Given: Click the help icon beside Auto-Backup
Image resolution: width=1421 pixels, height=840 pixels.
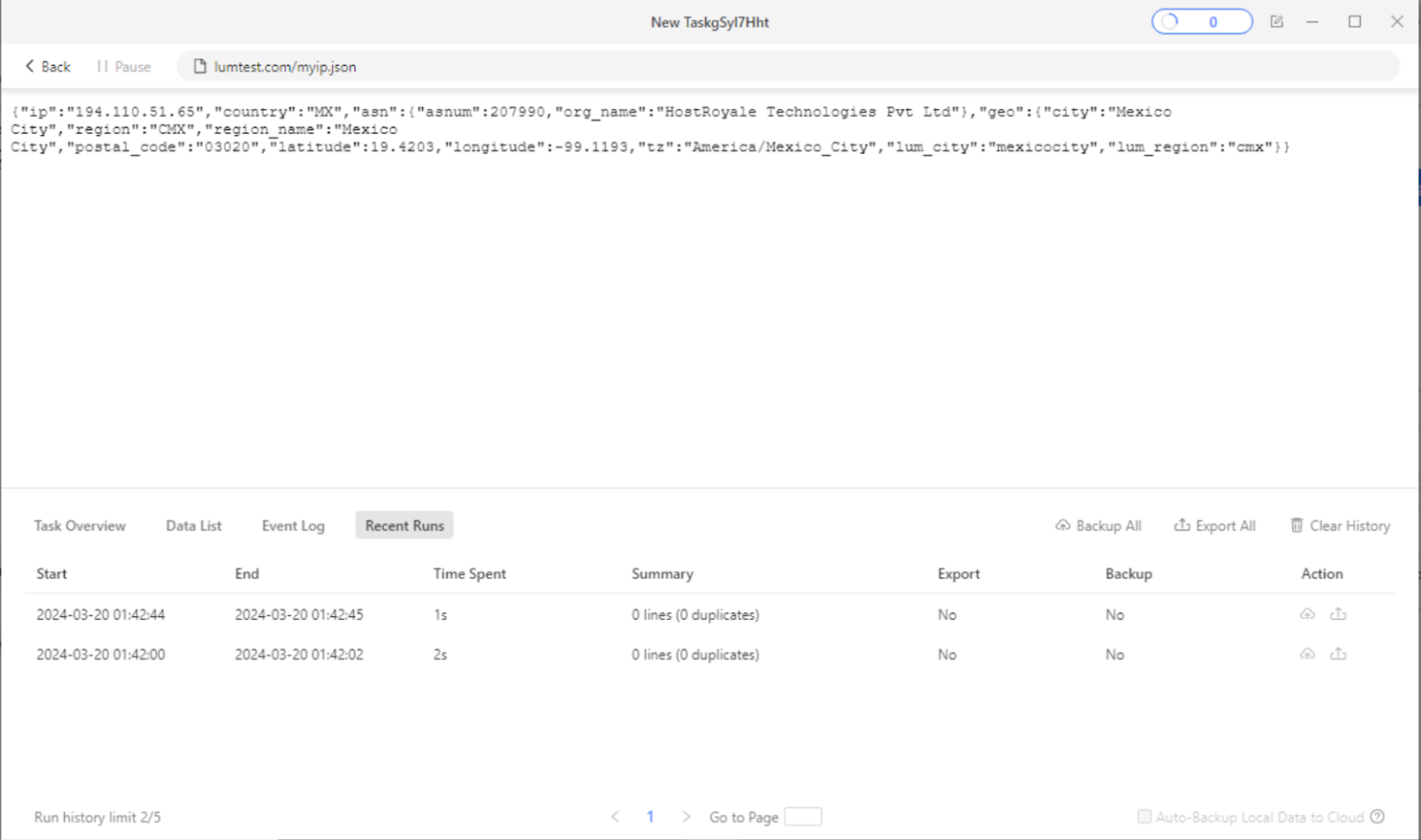Looking at the screenshot, I should [1378, 817].
